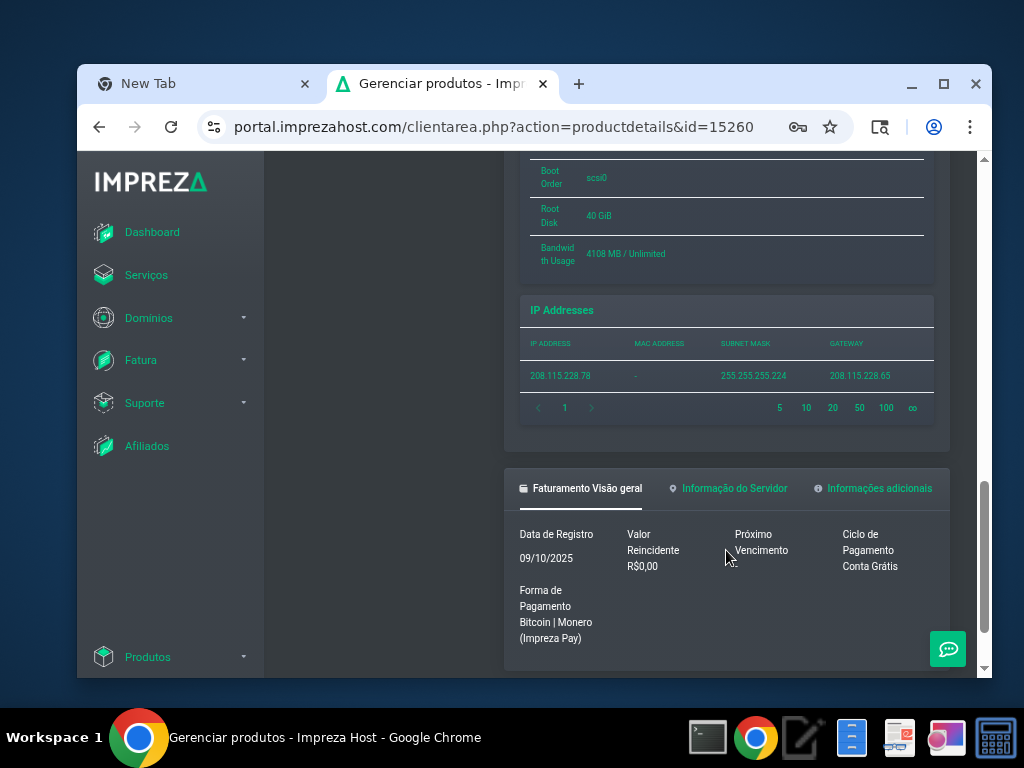
Task: Close the Gerenciar produtos tab
Action: [543, 84]
